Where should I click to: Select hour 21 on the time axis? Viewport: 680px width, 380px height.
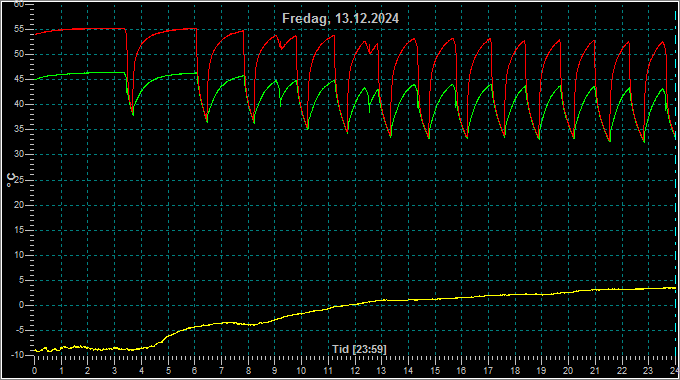click(595, 371)
